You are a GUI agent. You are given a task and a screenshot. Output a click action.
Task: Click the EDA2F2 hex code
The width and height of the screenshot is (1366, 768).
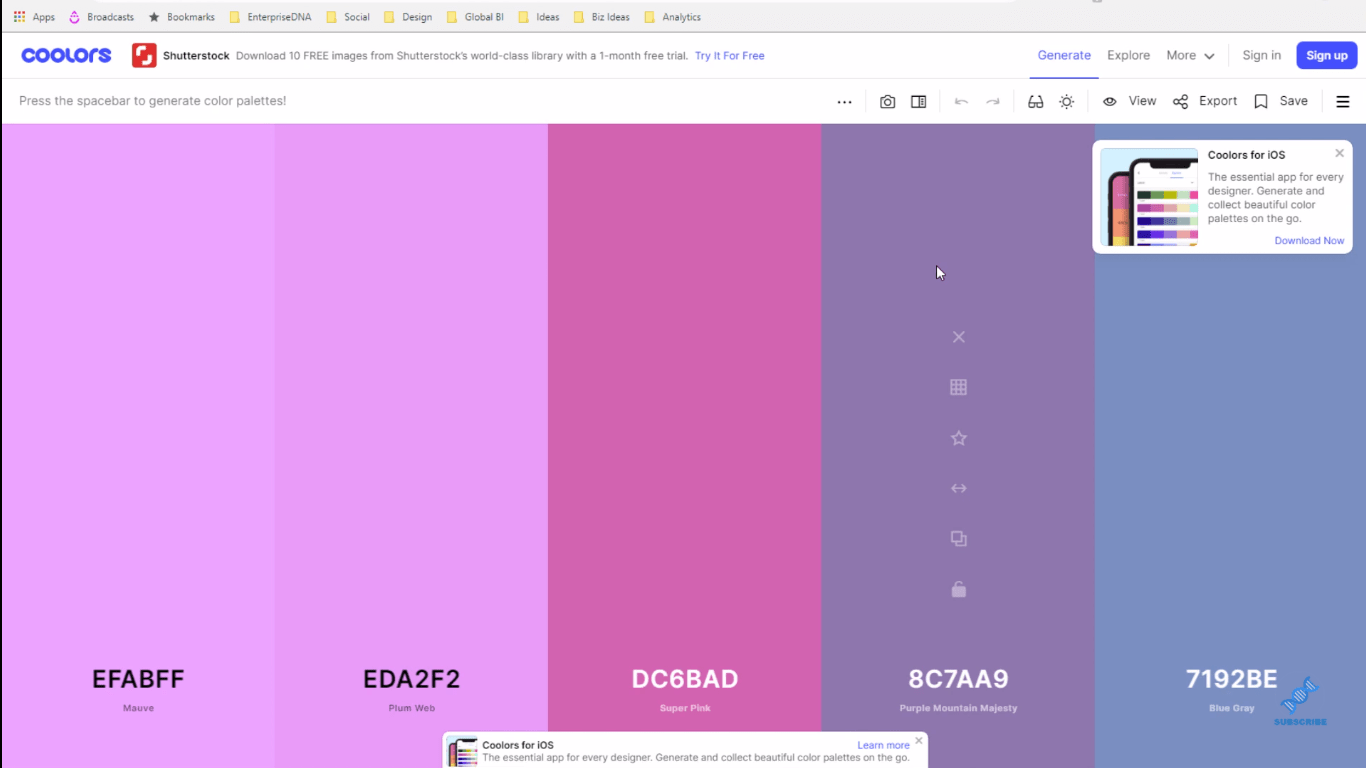[x=411, y=679]
